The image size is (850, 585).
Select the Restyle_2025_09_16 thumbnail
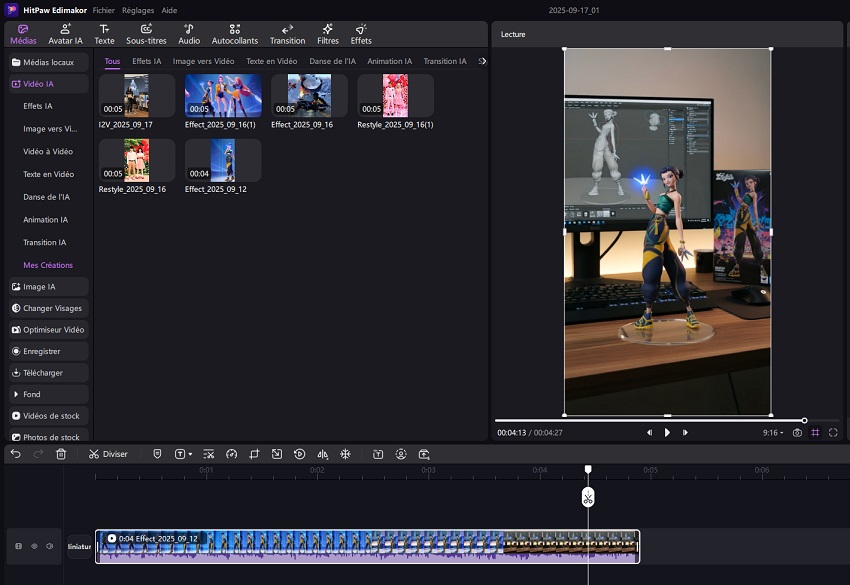[x=137, y=160]
